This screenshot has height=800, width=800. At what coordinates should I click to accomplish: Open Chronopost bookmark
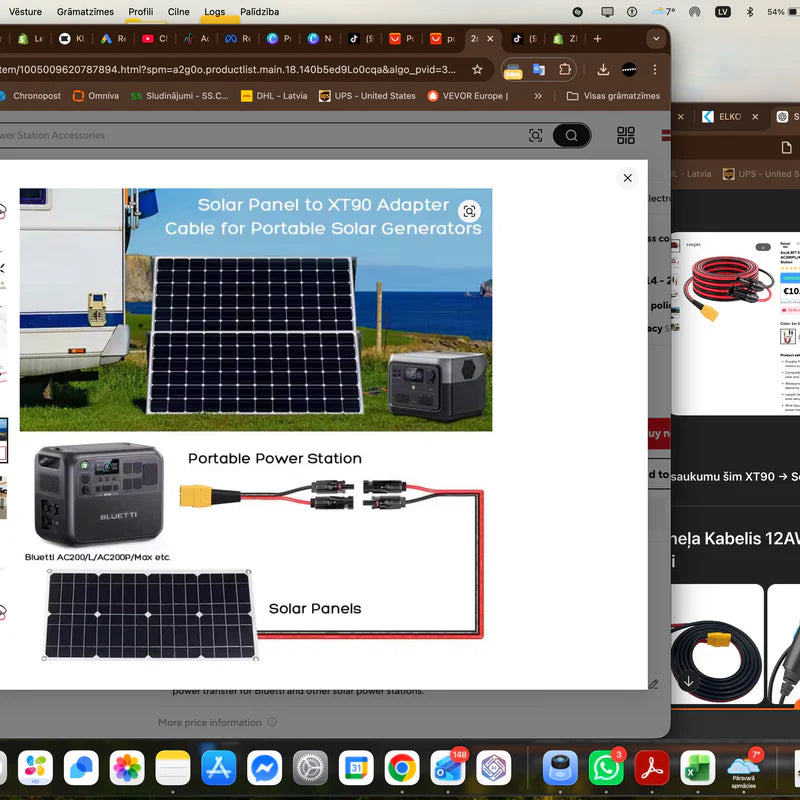pos(31,96)
